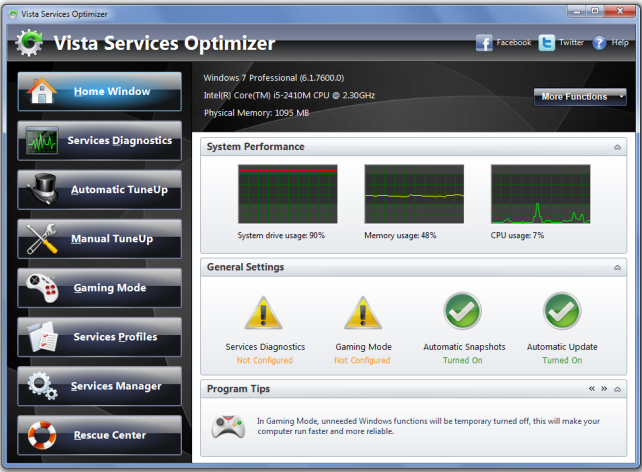This screenshot has width=642, height=472.
Task: Click the blue Help question mark icon
Action: (599, 43)
